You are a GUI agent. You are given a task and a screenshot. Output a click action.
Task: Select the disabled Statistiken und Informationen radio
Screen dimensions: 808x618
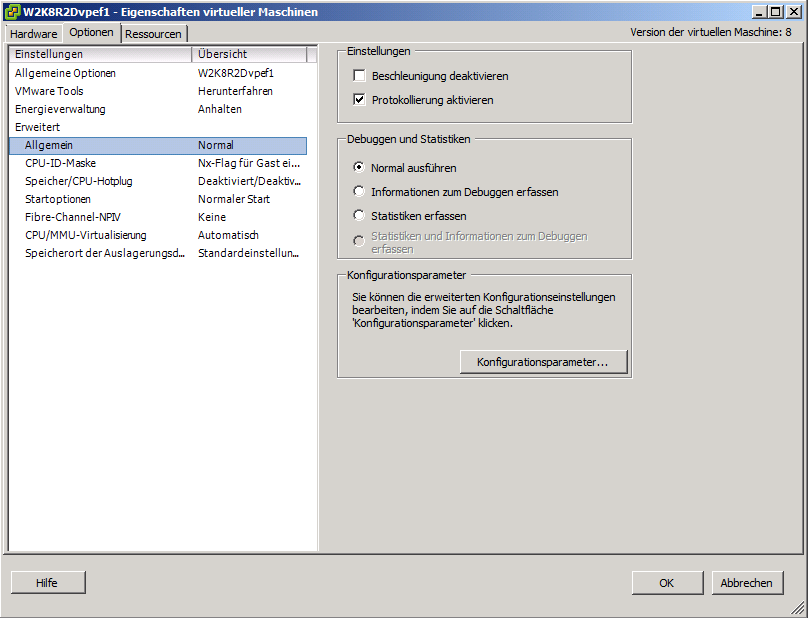[x=359, y=241]
